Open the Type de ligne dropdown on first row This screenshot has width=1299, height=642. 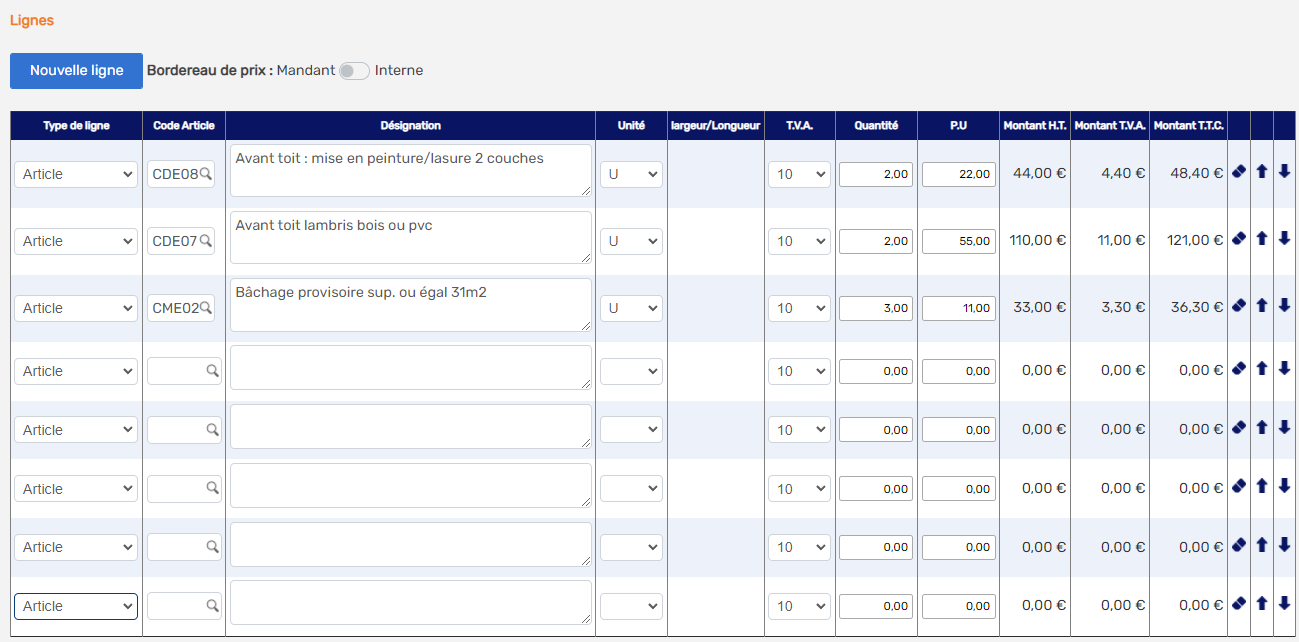click(x=76, y=174)
